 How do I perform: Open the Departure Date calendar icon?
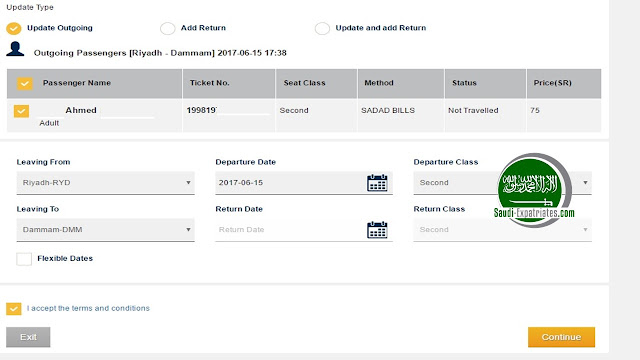coord(377,182)
